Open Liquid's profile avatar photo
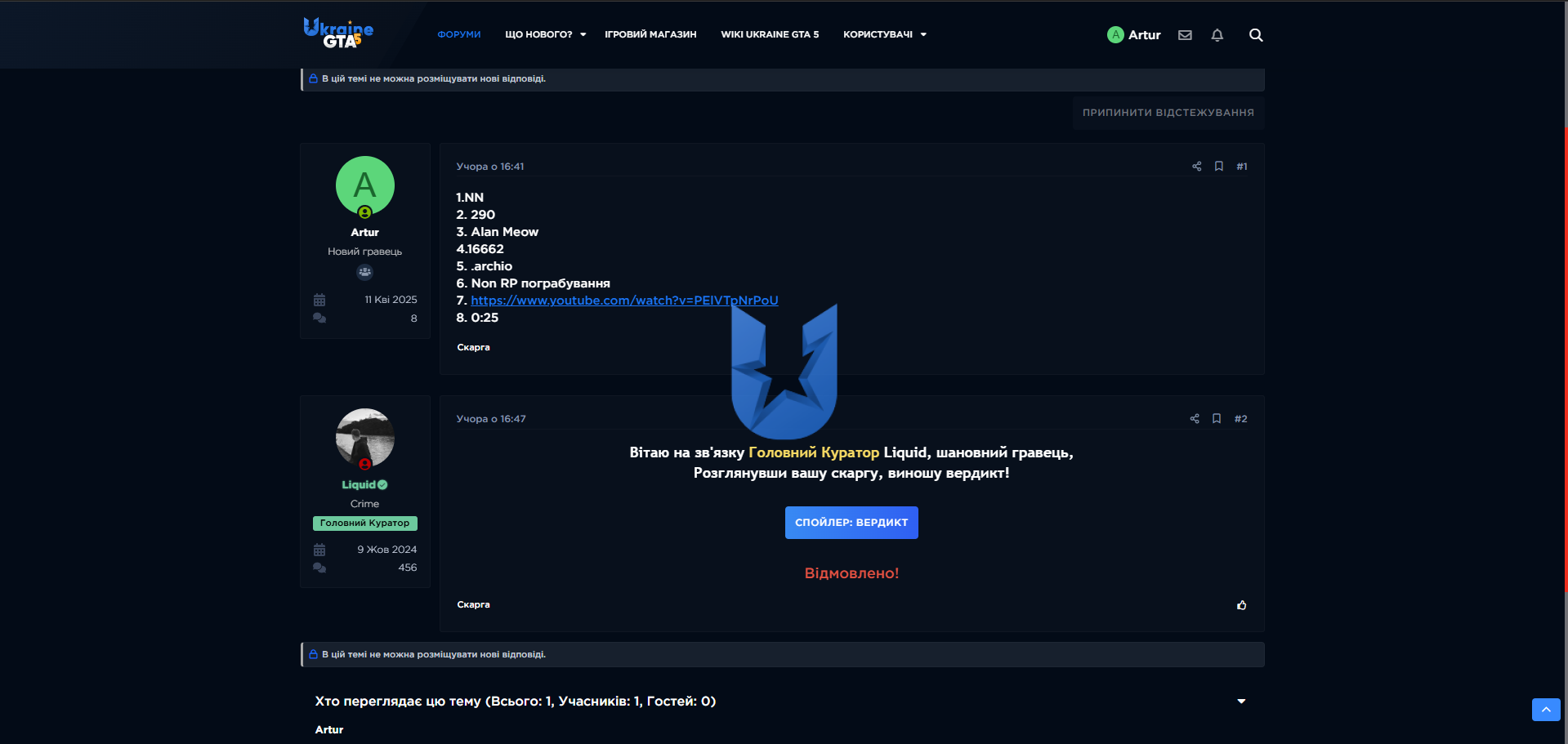Viewport: 1568px width, 744px height. [365, 438]
